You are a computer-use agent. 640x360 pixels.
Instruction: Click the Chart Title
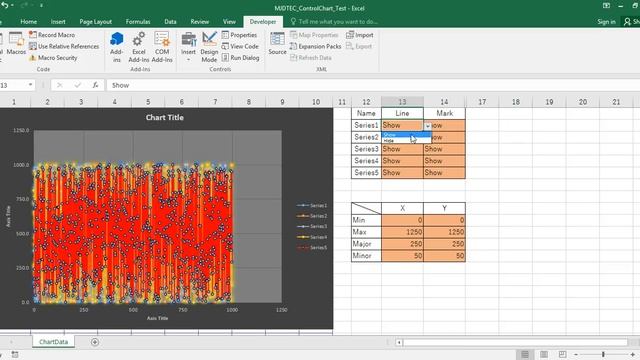(x=164, y=118)
